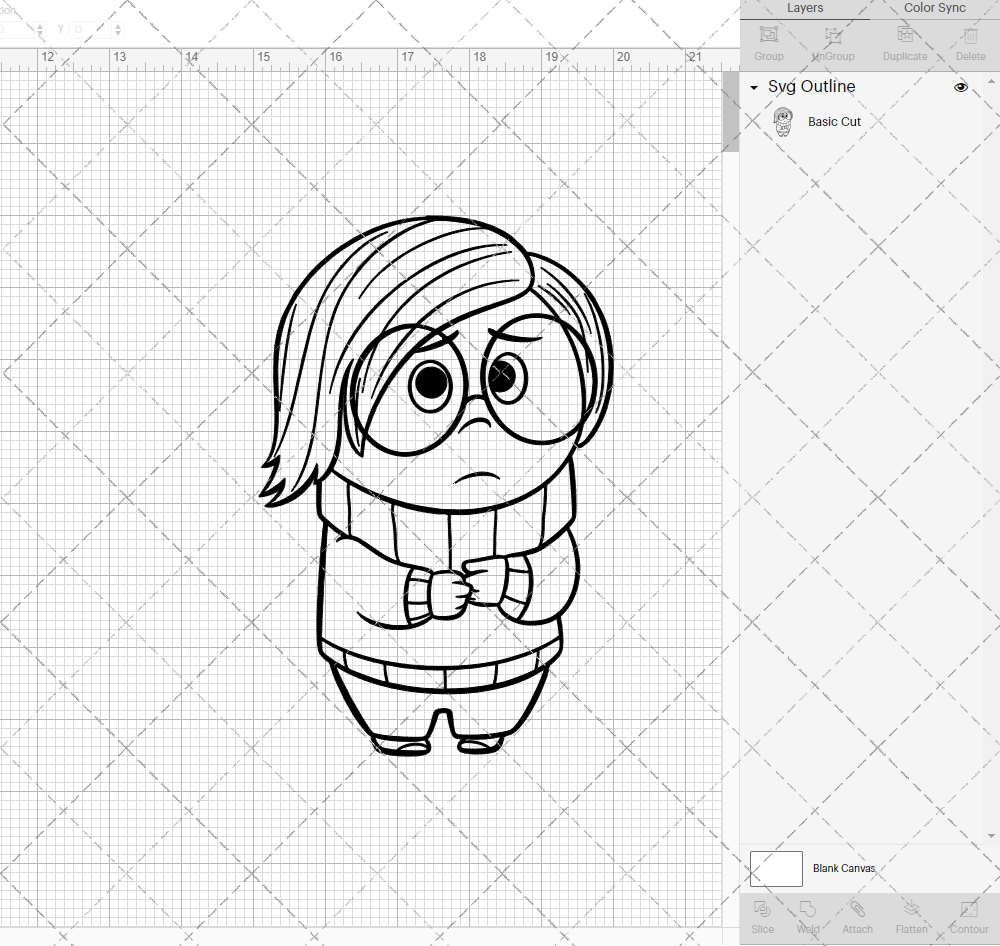Viewport: 1000px width, 946px height.
Task: Click the Y position stepper arrow
Action: click(118, 29)
